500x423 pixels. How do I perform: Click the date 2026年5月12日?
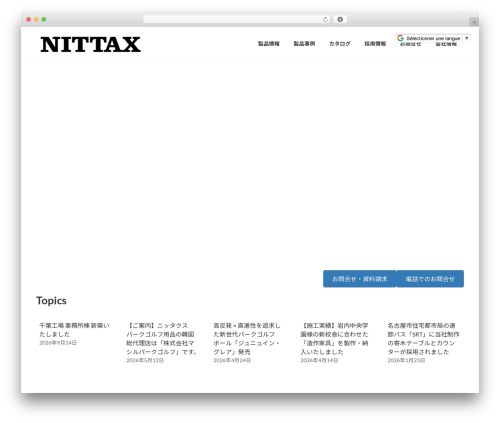pyautogui.click(x=145, y=360)
